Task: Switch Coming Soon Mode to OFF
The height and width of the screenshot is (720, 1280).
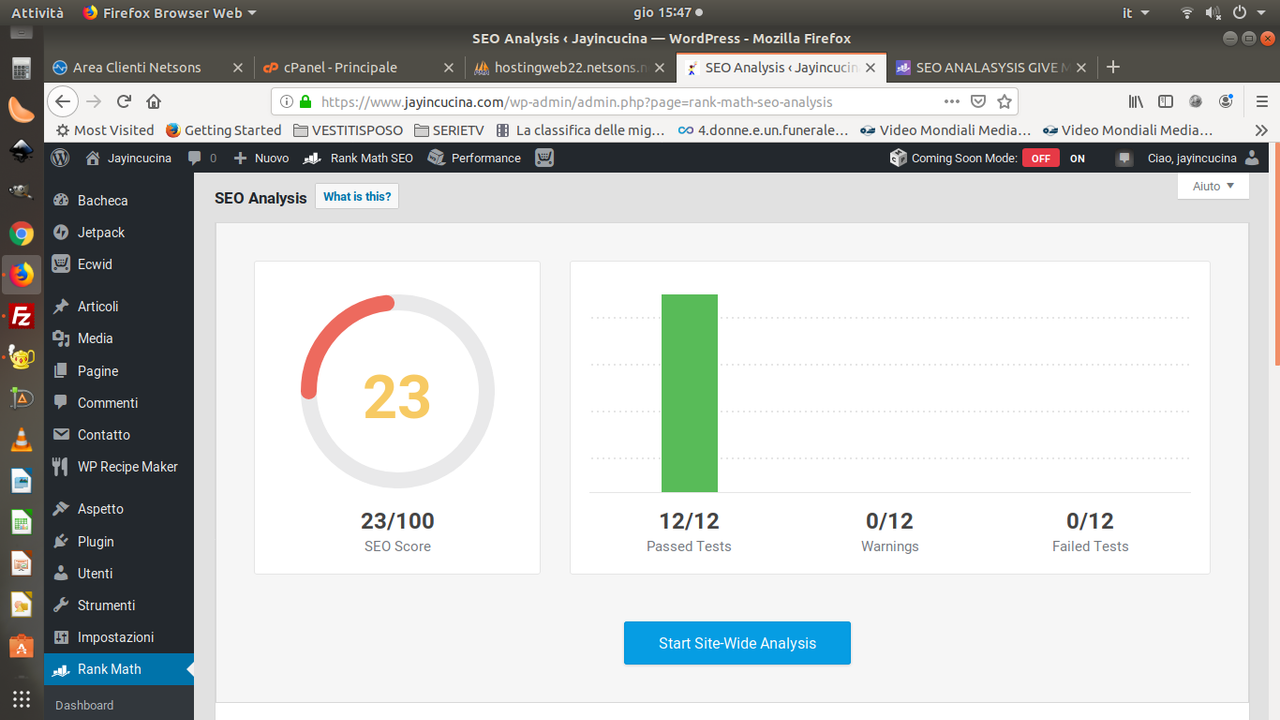Action: click(x=1041, y=158)
